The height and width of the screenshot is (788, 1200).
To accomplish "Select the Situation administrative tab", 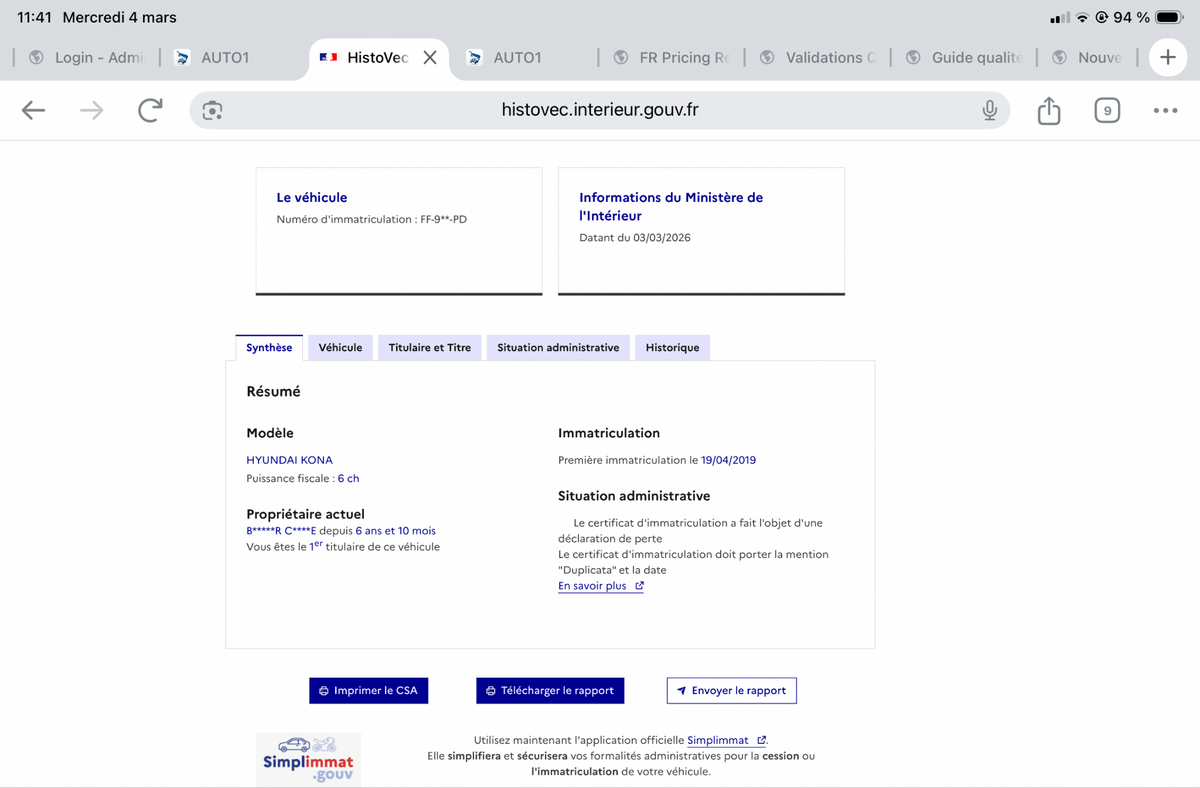I will point(558,348).
